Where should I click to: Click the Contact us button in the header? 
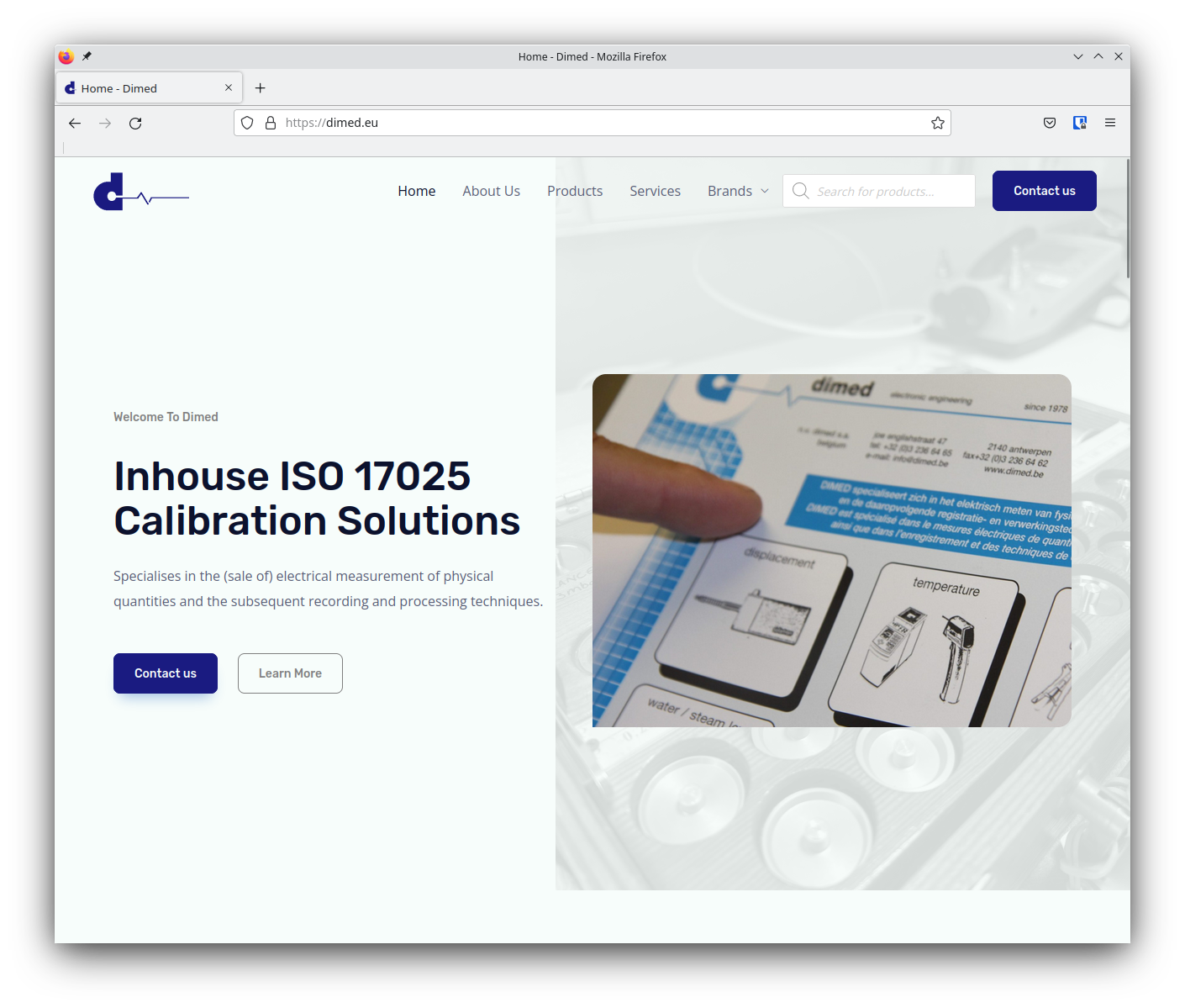tap(1044, 191)
